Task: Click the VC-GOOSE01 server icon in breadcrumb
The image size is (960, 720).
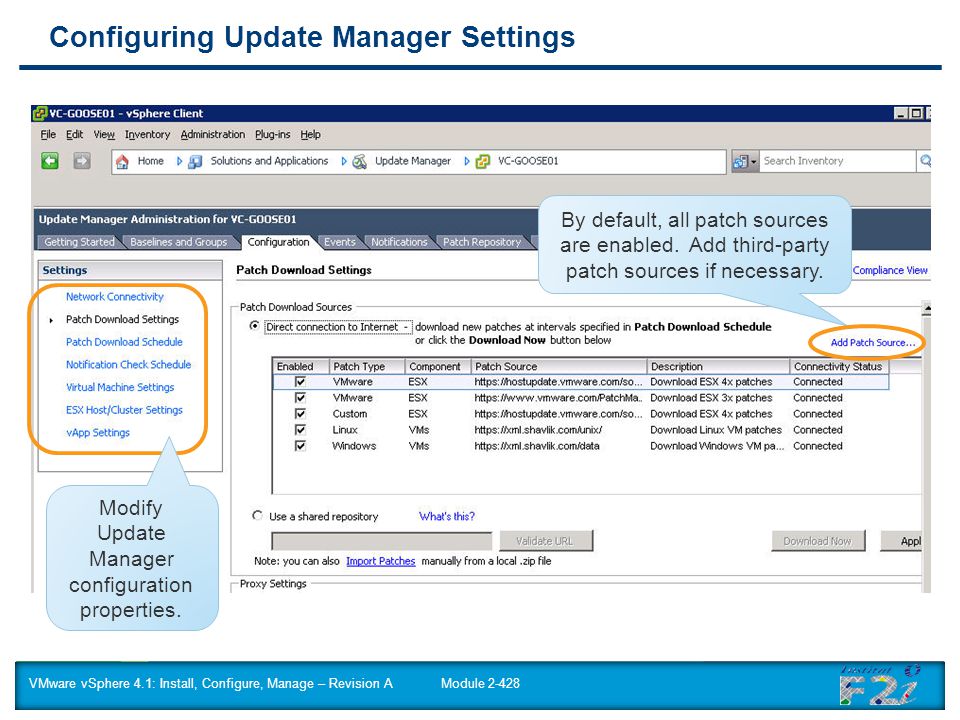Action: pyautogui.click(x=482, y=162)
